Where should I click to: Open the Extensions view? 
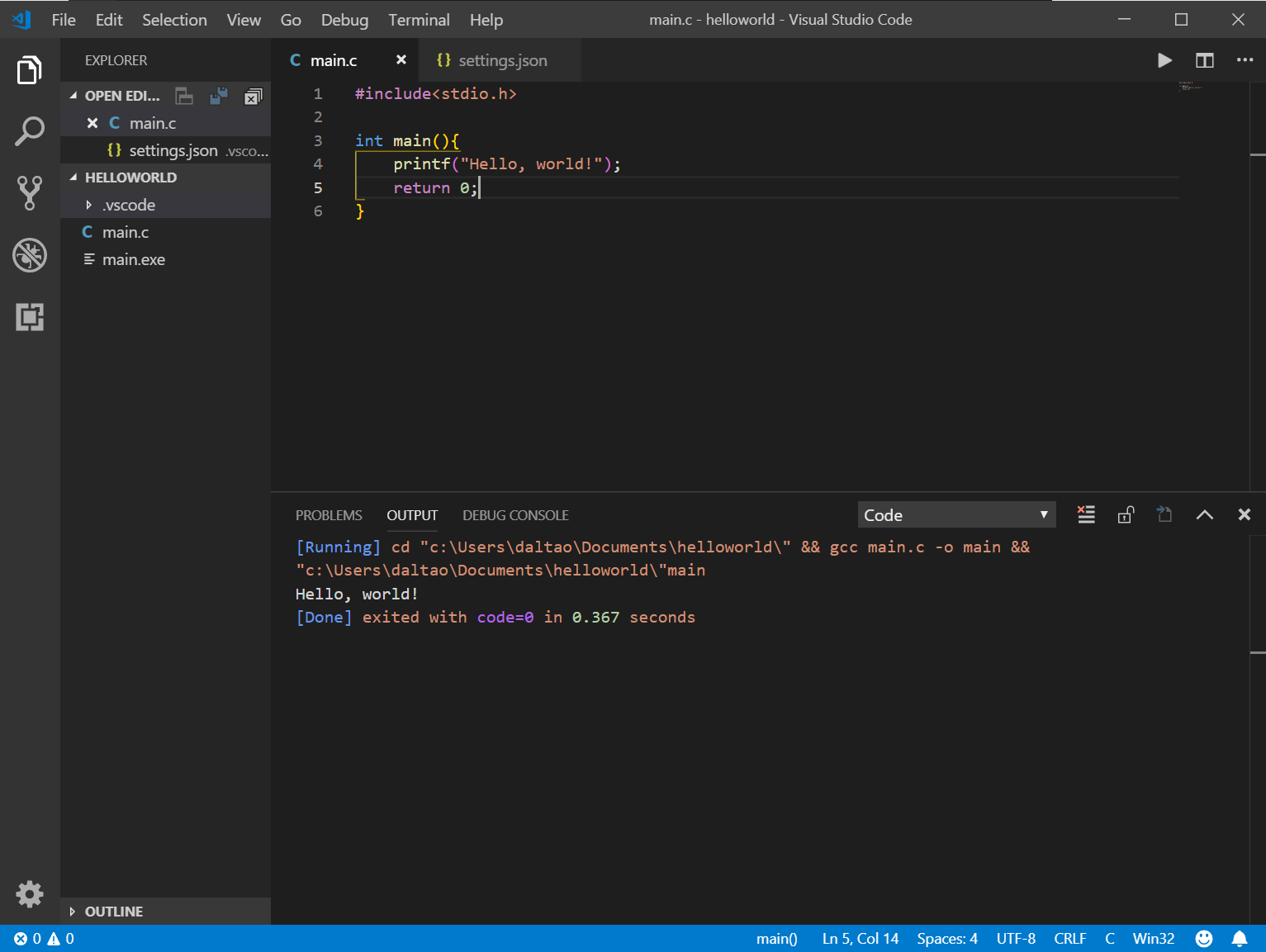(30, 317)
